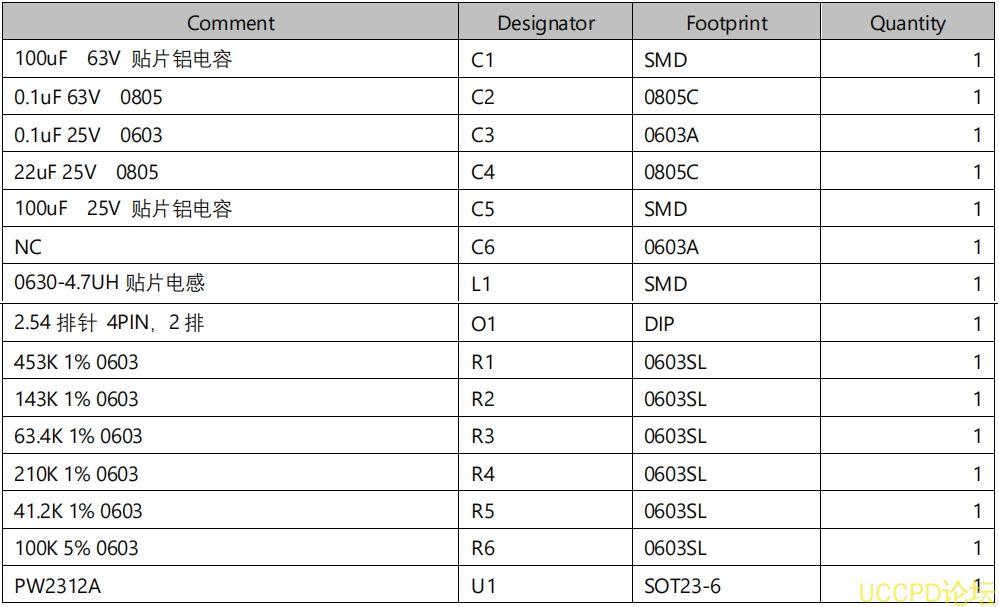Click designator cell U1

click(x=483, y=586)
